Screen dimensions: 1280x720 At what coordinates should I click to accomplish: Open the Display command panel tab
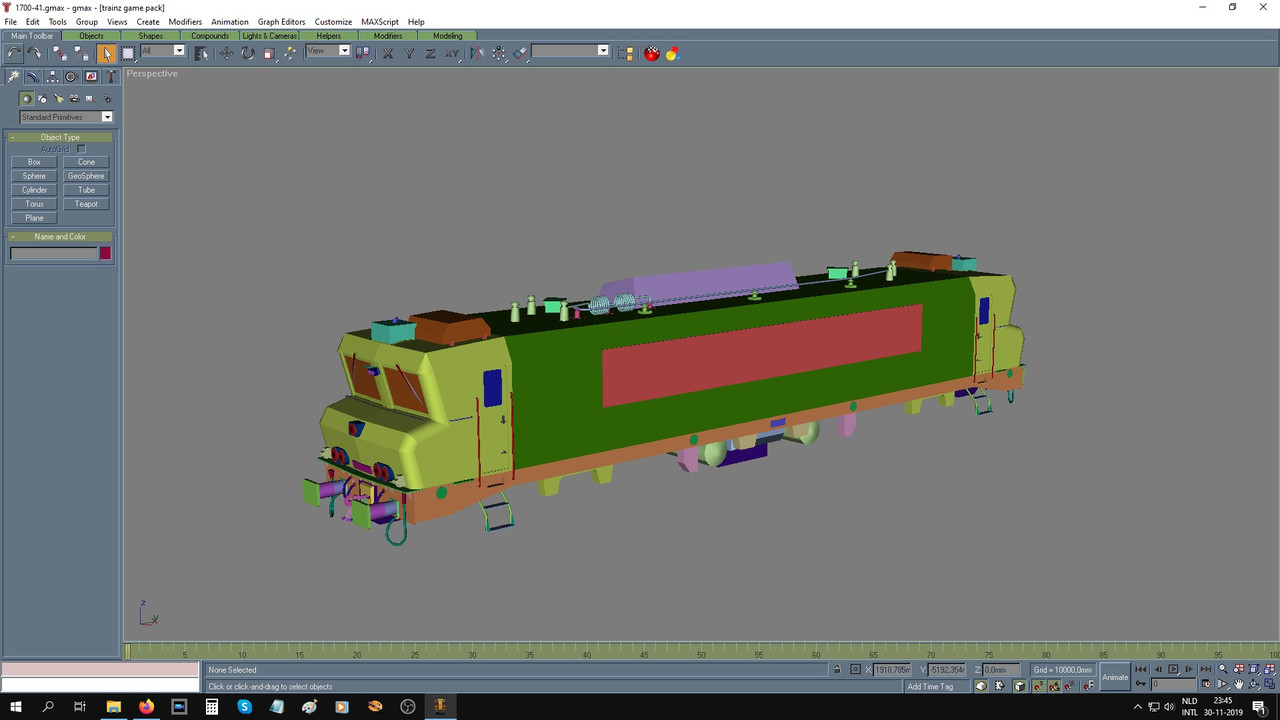(x=91, y=76)
